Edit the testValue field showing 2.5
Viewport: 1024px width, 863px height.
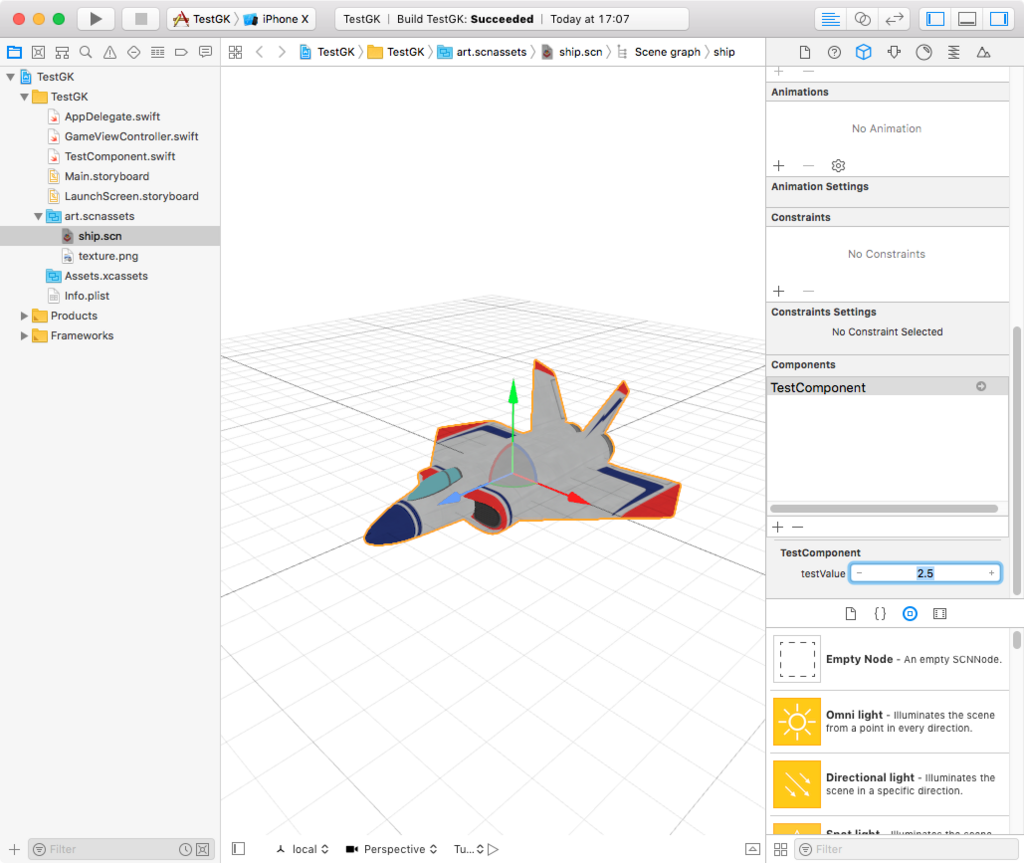[x=925, y=574]
